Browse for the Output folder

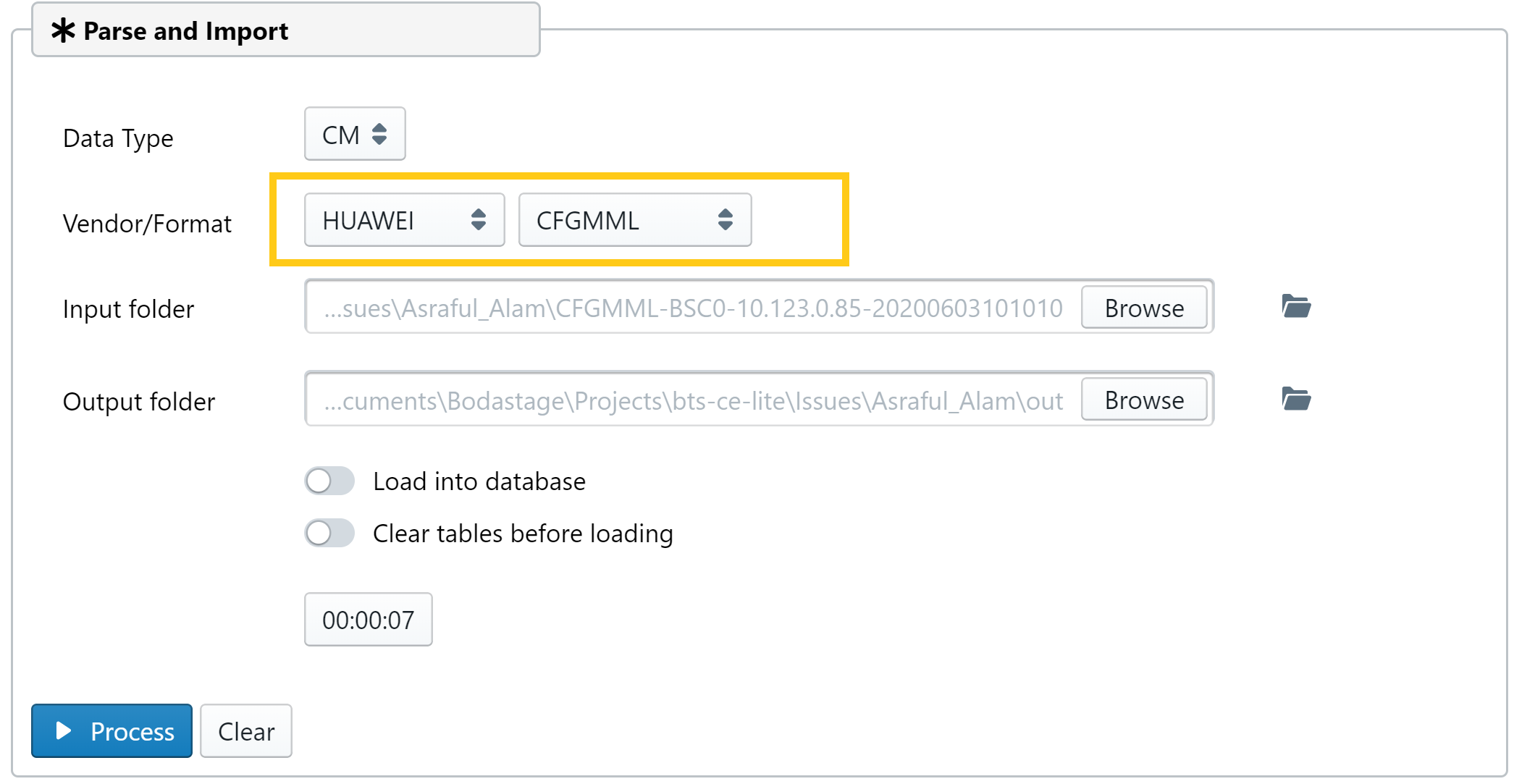[x=1144, y=400]
